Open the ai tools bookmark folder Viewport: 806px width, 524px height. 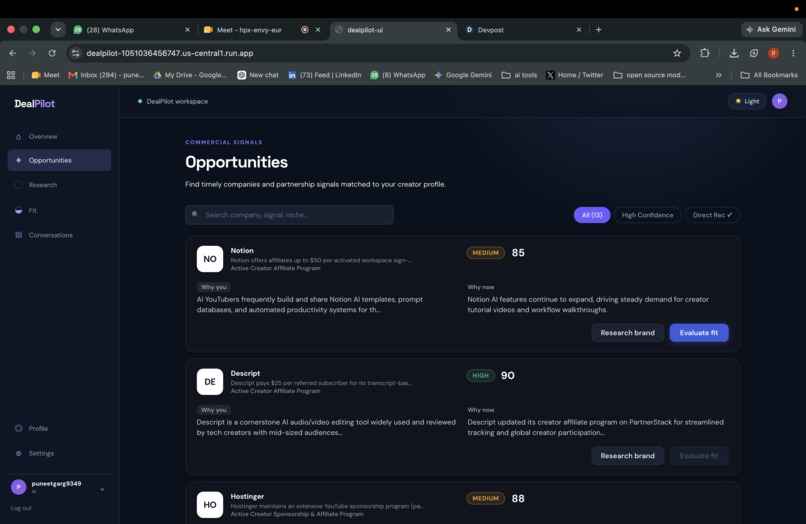tap(519, 75)
